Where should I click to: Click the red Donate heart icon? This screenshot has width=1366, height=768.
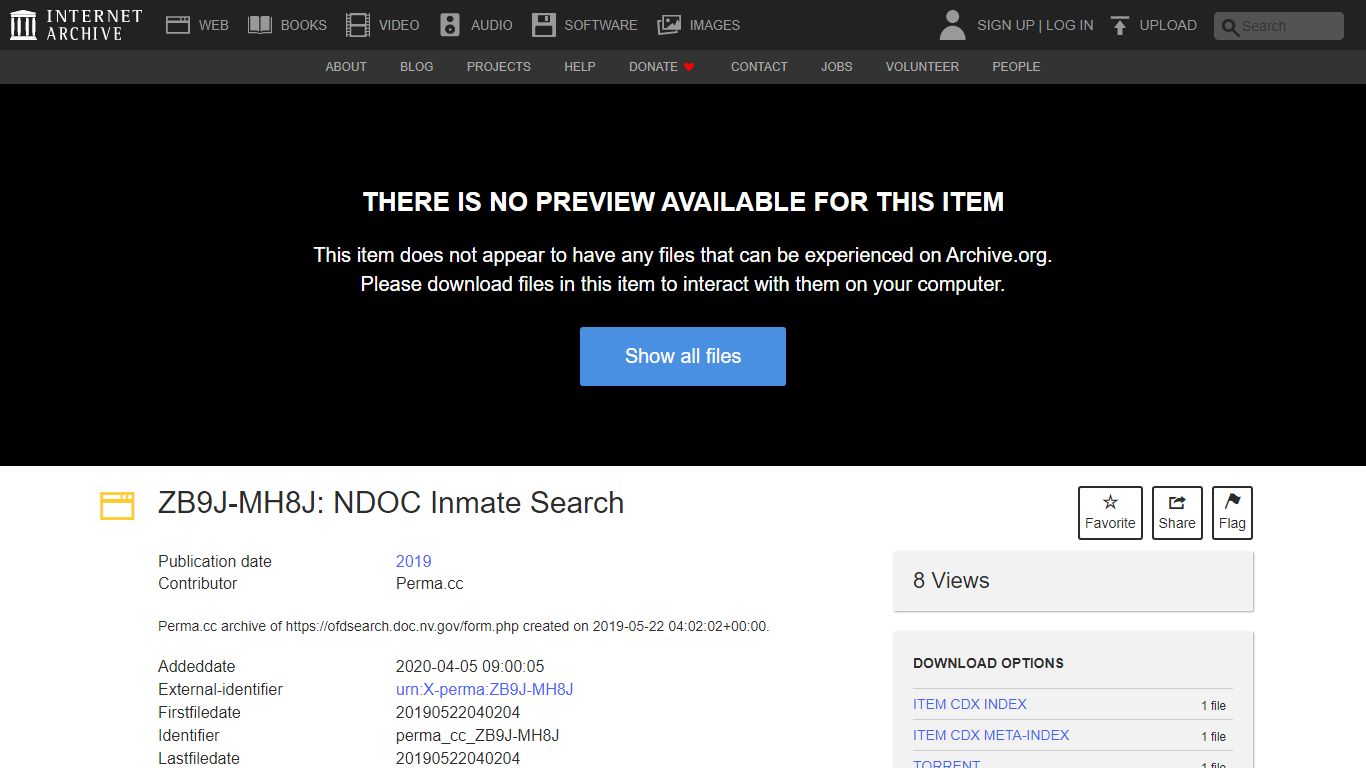click(x=689, y=67)
